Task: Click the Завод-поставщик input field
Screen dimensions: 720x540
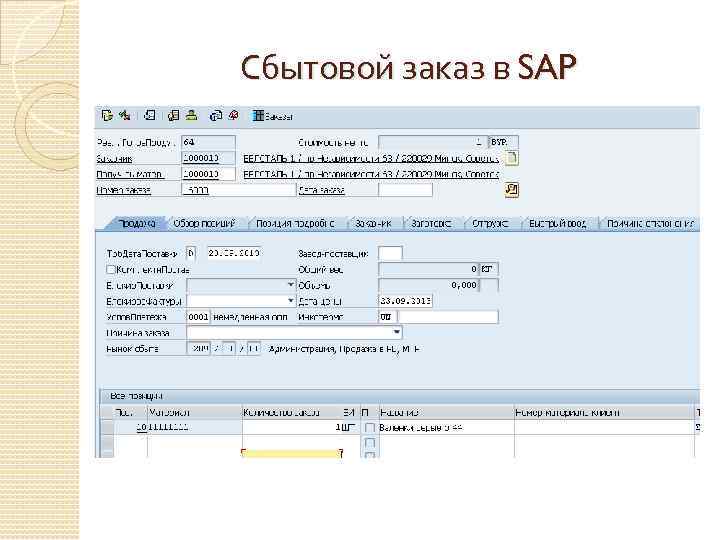Action: tap(390, 253)
